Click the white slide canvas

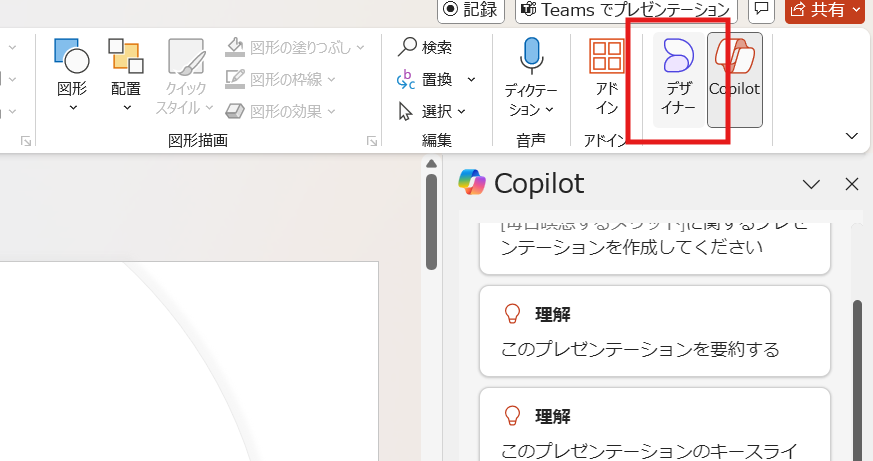[x=189, y=361]
